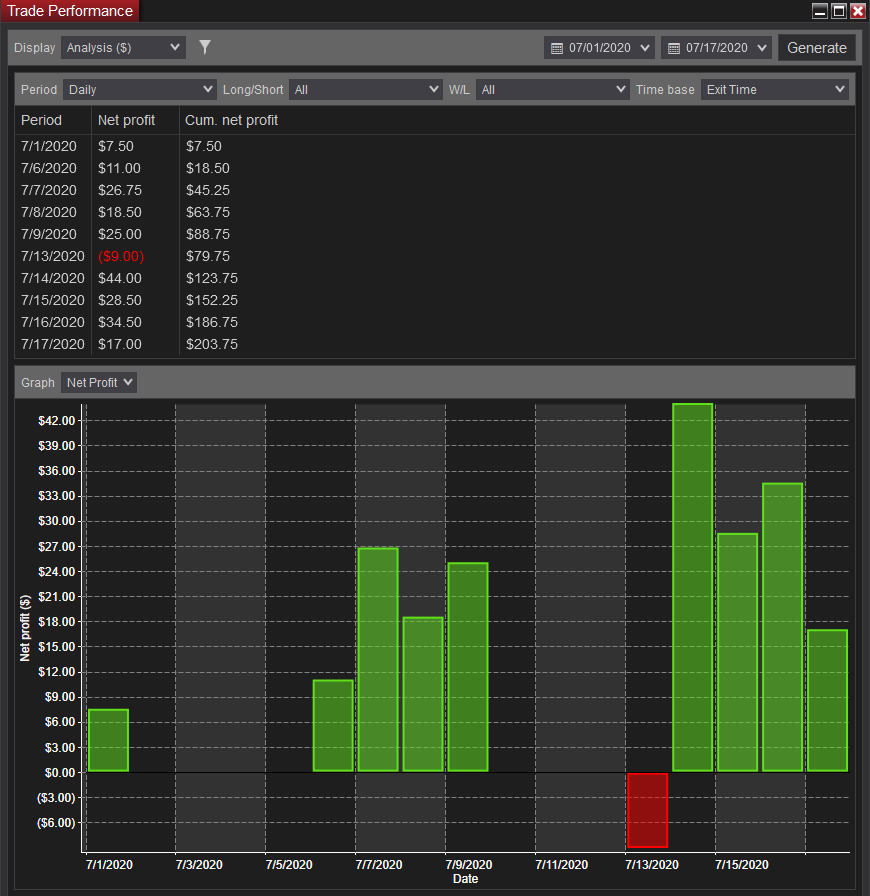Click the $42.00 y-axis label
Viewport: 870px width, 896px height.
[x=57, y=421]
